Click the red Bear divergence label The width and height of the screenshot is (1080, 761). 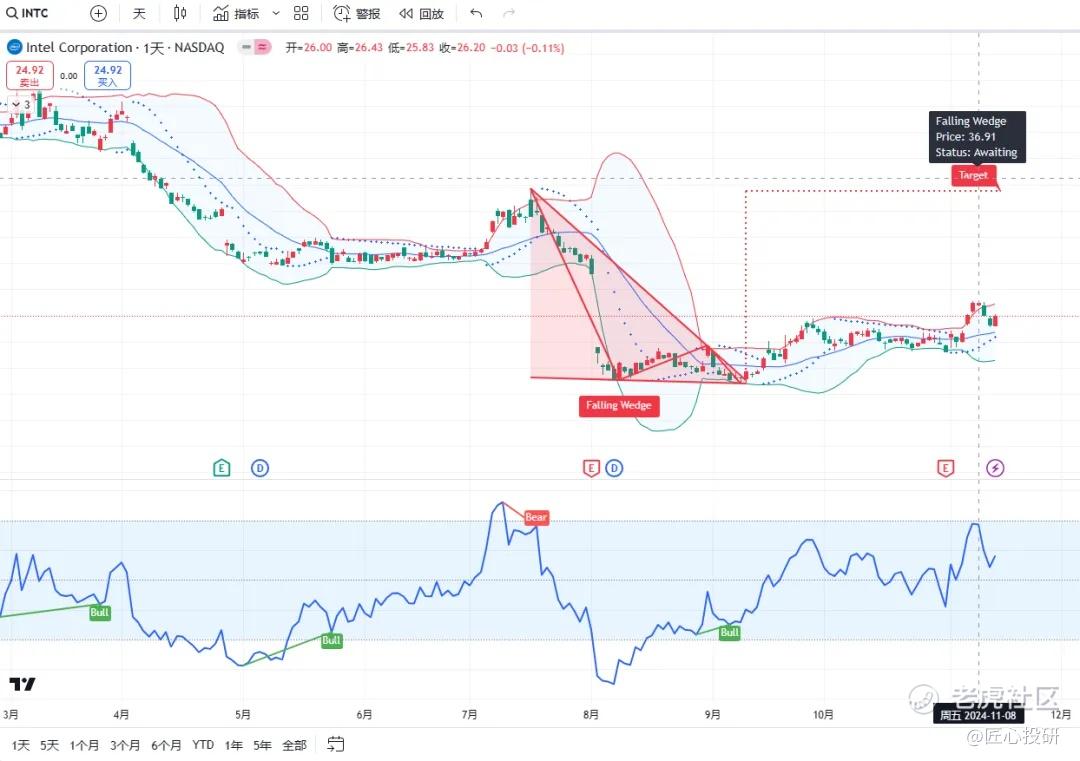tap(536, 517)
